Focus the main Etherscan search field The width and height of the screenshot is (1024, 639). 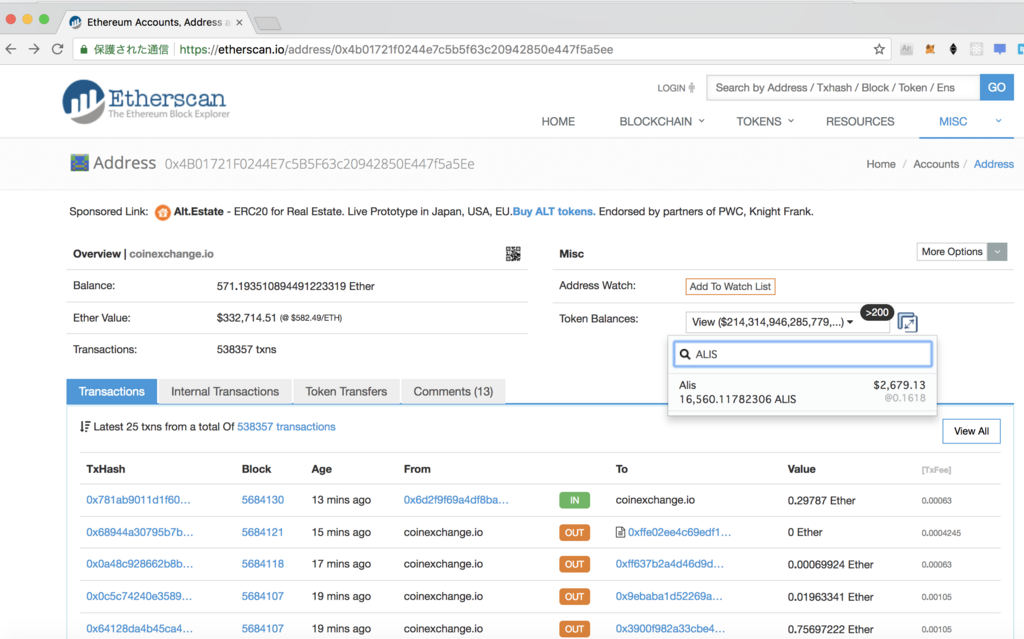842,88
